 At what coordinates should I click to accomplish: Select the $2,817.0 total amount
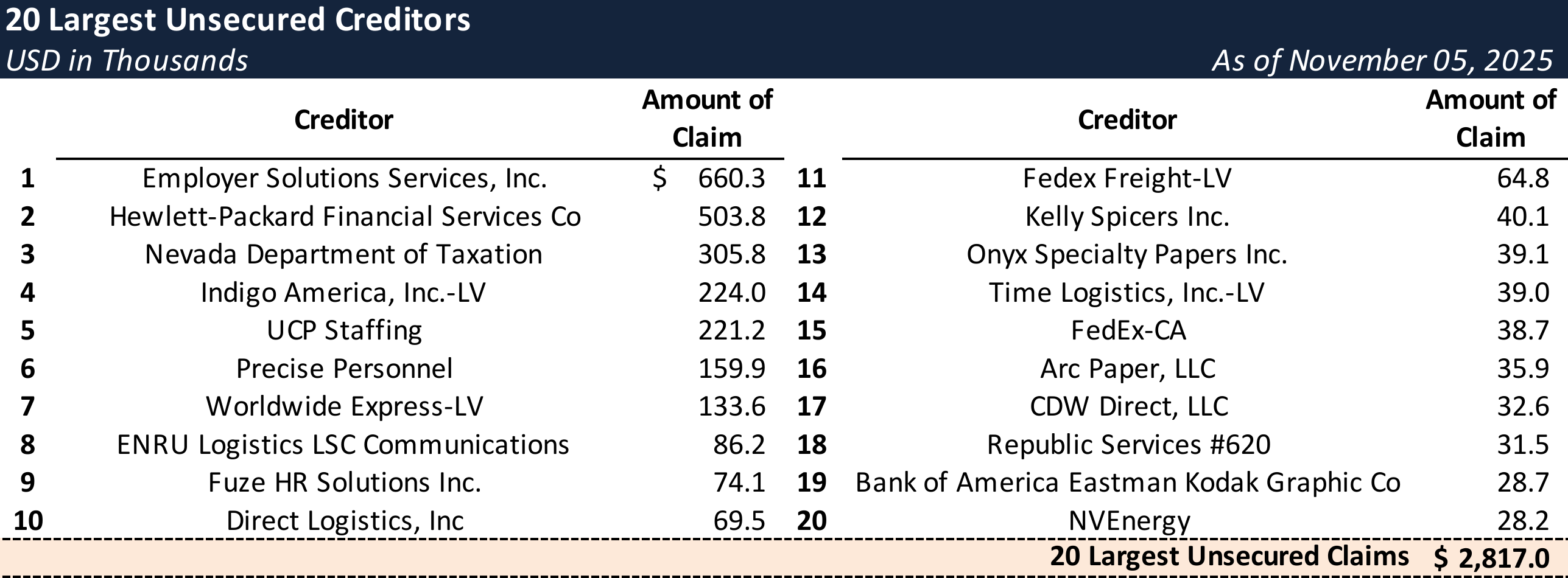pos(1491,557)
